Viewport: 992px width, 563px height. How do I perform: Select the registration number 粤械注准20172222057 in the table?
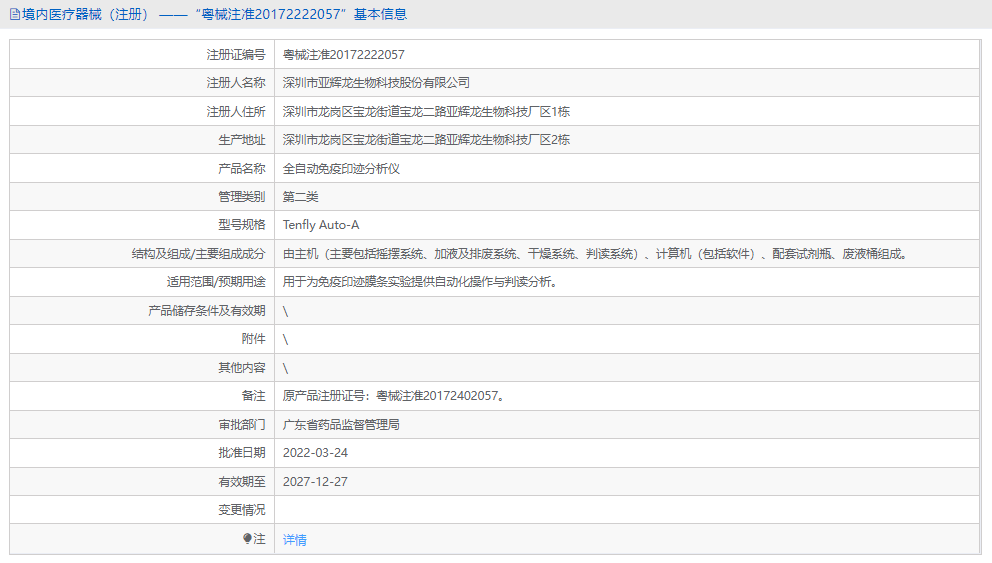click(x=344, y=55)
